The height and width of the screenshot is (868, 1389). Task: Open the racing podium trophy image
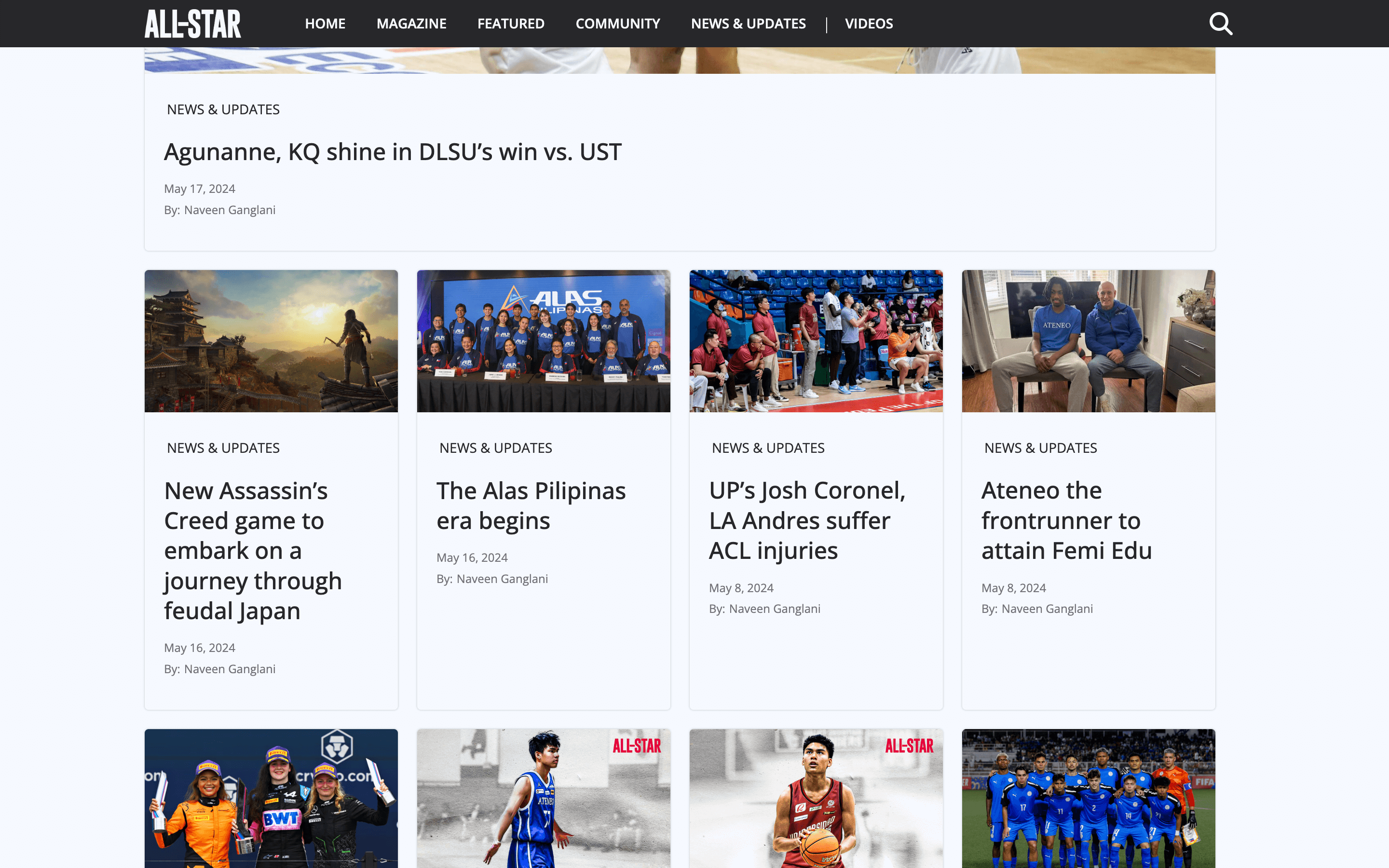pyautogui.click(x=271, y=799)
